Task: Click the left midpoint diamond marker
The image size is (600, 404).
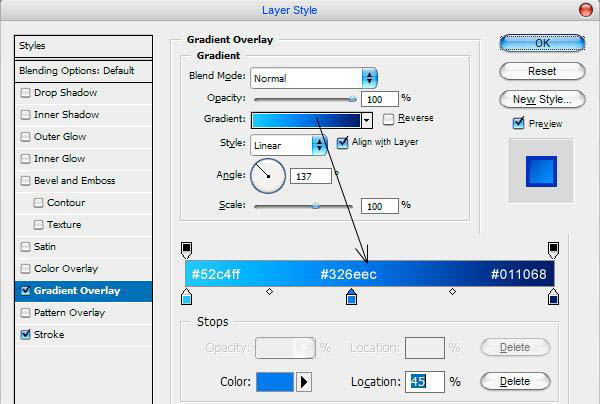Action: click(269, 292)
